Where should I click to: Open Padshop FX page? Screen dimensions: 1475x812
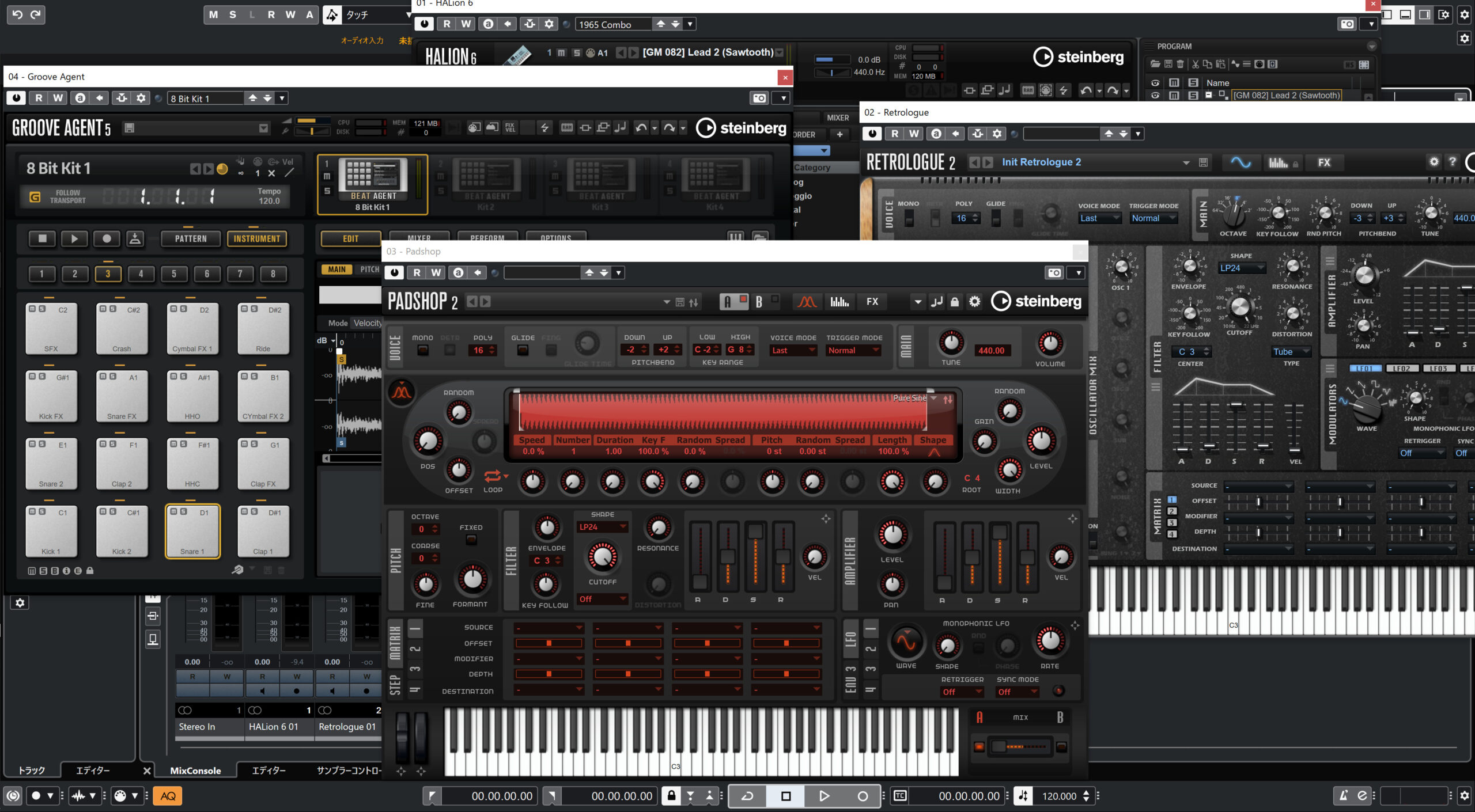pyautogui.click(x=872, y=301)
